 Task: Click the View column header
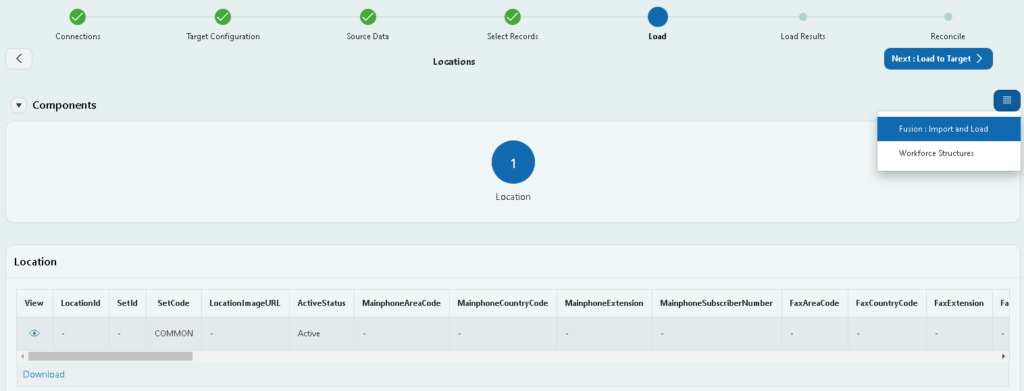(x=35, y=304)
